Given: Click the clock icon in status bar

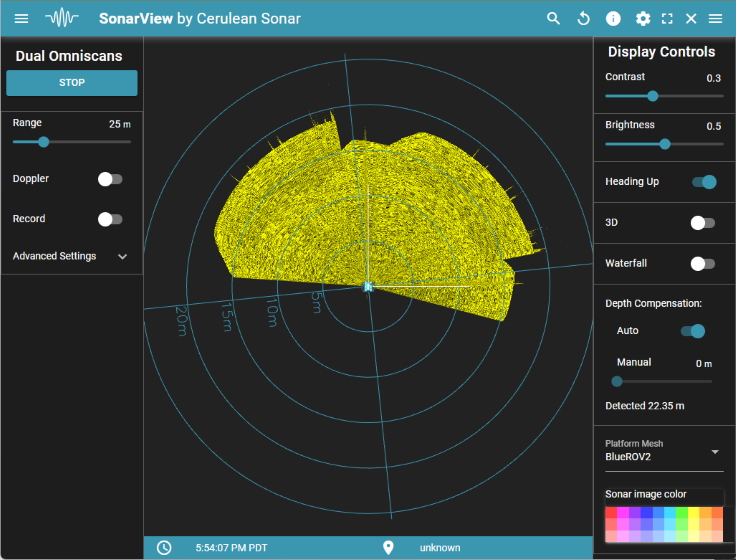Looking at the screenshot, I should click(x=164, y=548).
